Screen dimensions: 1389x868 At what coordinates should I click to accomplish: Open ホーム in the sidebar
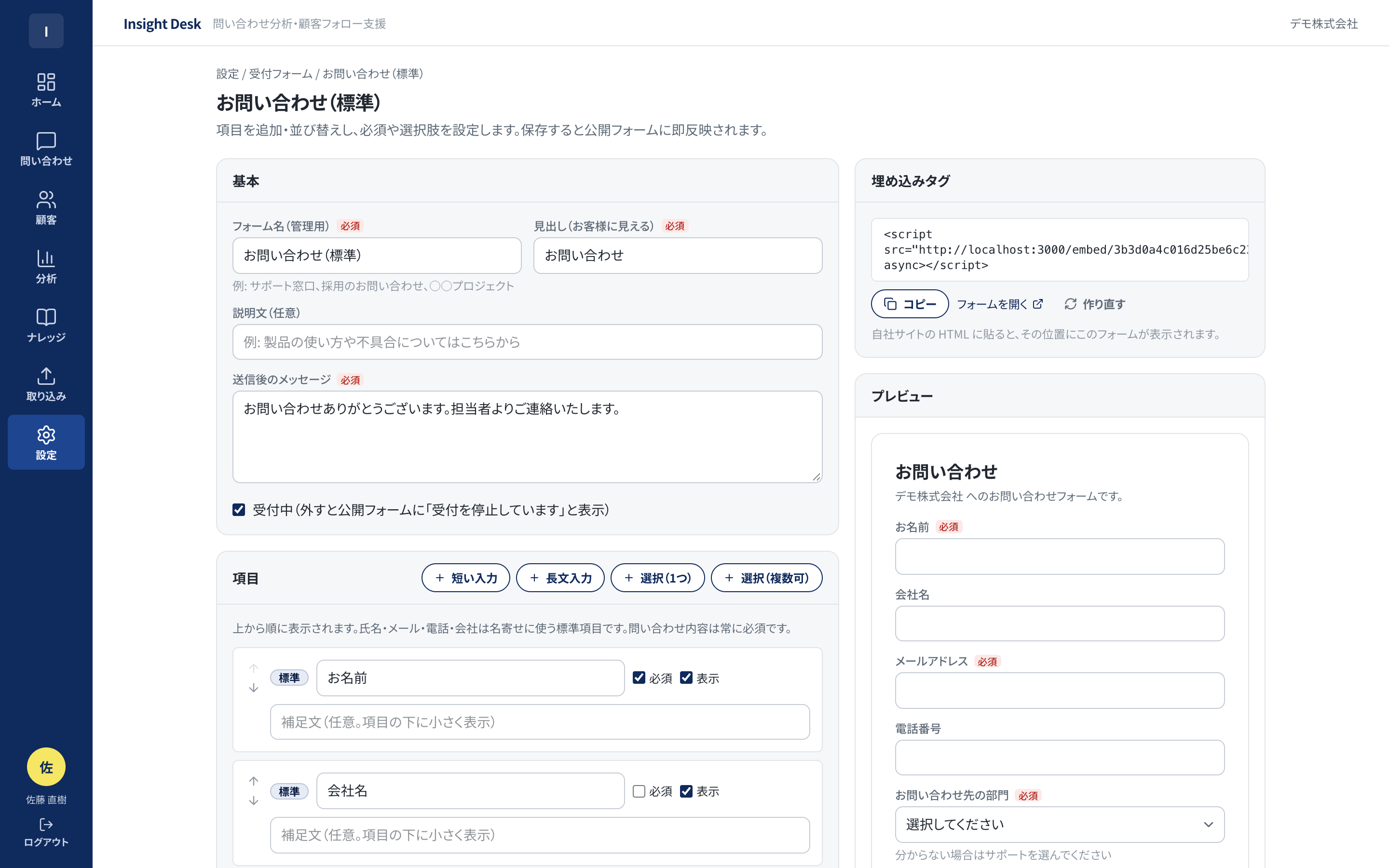46,90
